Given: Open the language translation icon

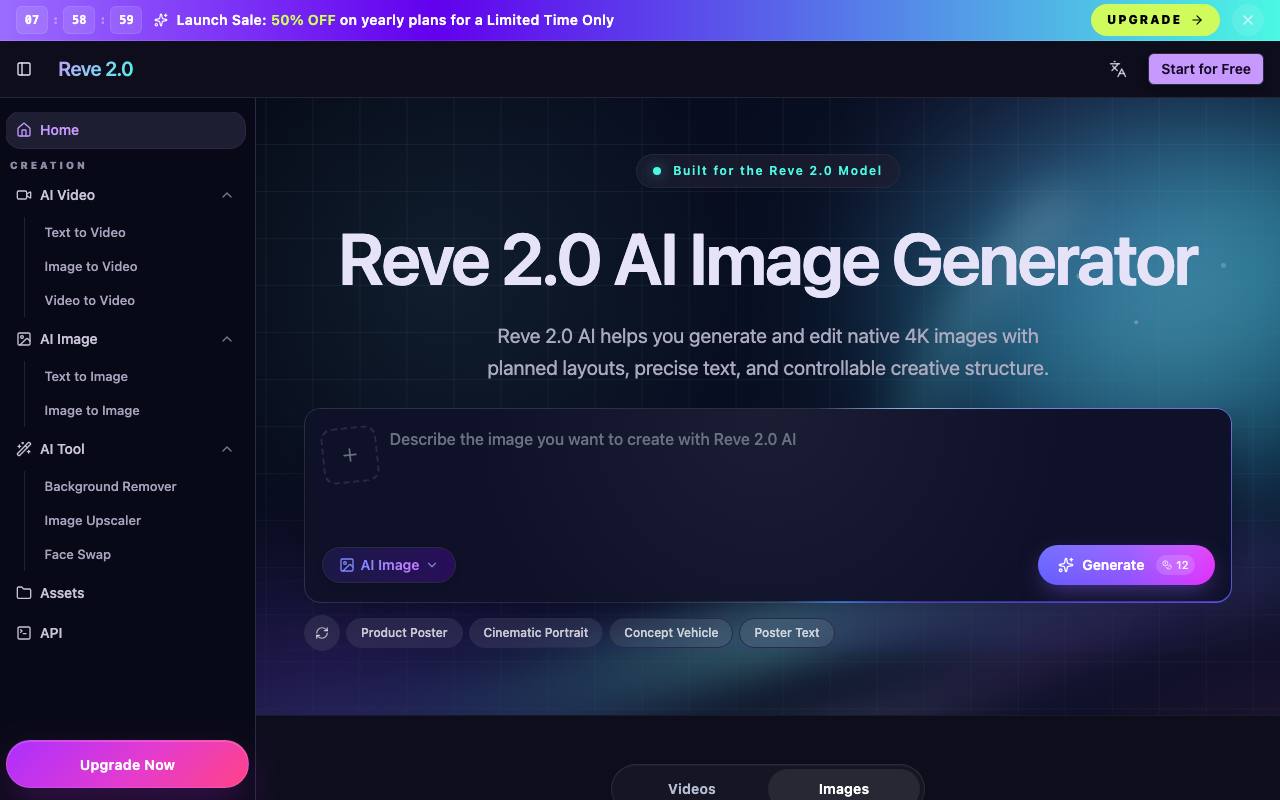Looking at the screenshot, I should [1118, 69].
